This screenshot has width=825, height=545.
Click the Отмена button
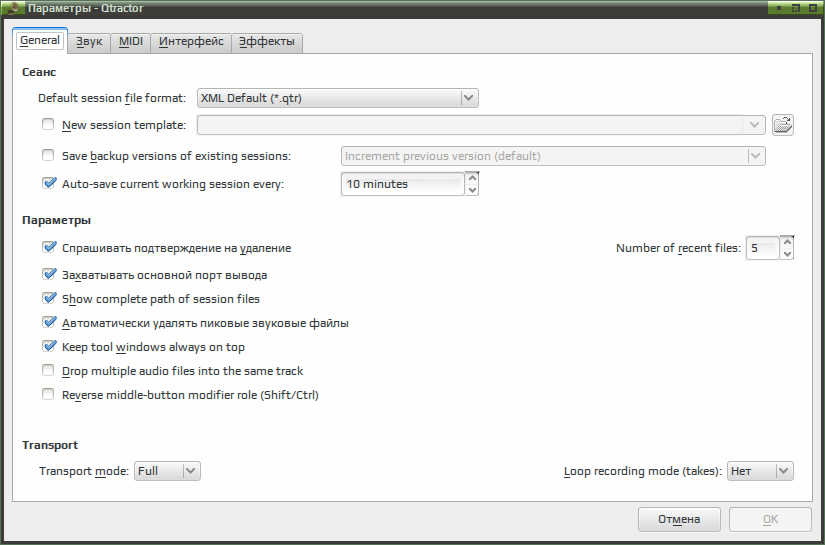(x=679, y=520)
